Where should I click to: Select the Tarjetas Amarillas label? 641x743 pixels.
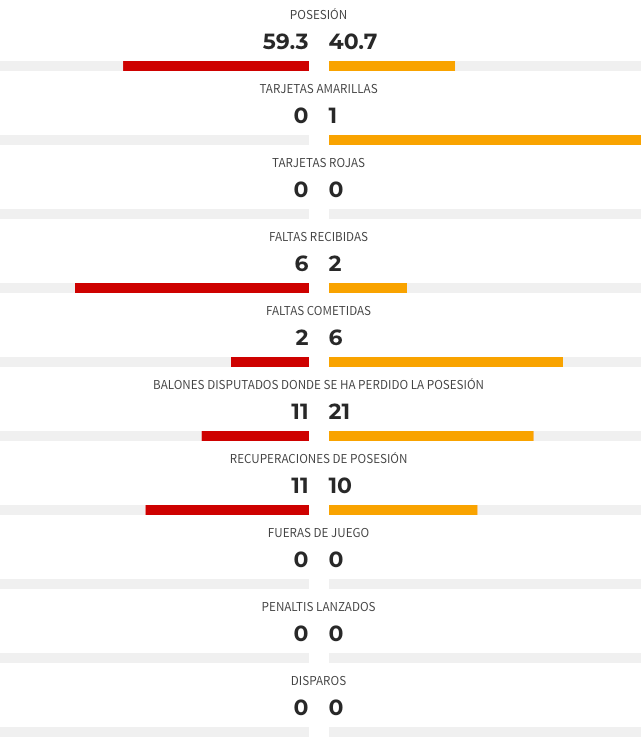click(318, 89)
